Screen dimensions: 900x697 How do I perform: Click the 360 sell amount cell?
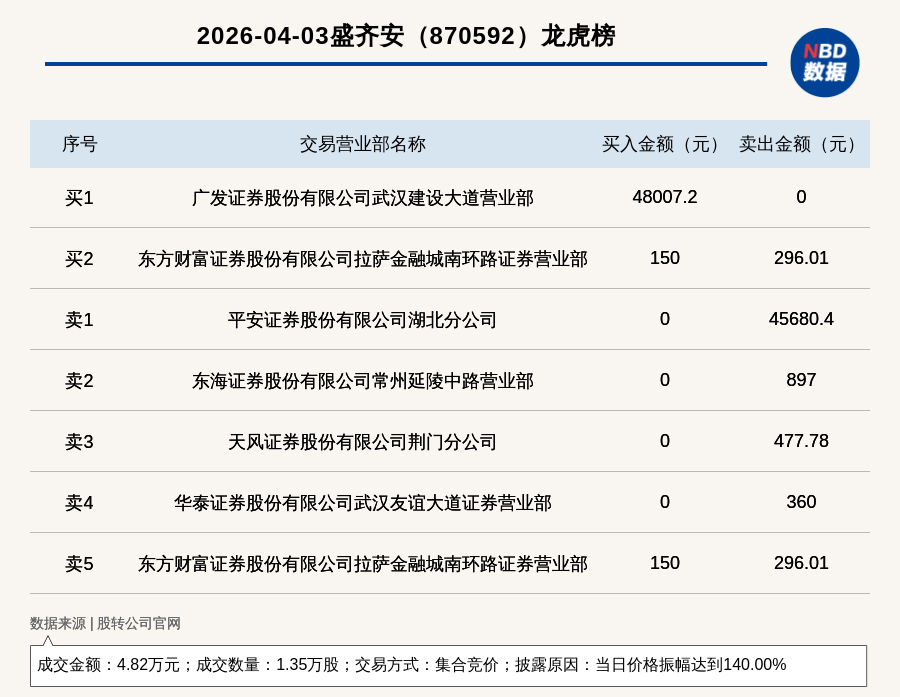tap(801, 502)
